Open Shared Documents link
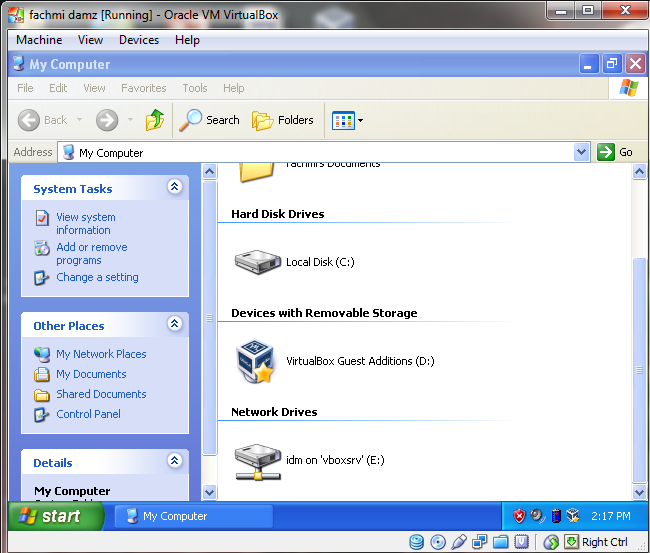 coord(101,394)
